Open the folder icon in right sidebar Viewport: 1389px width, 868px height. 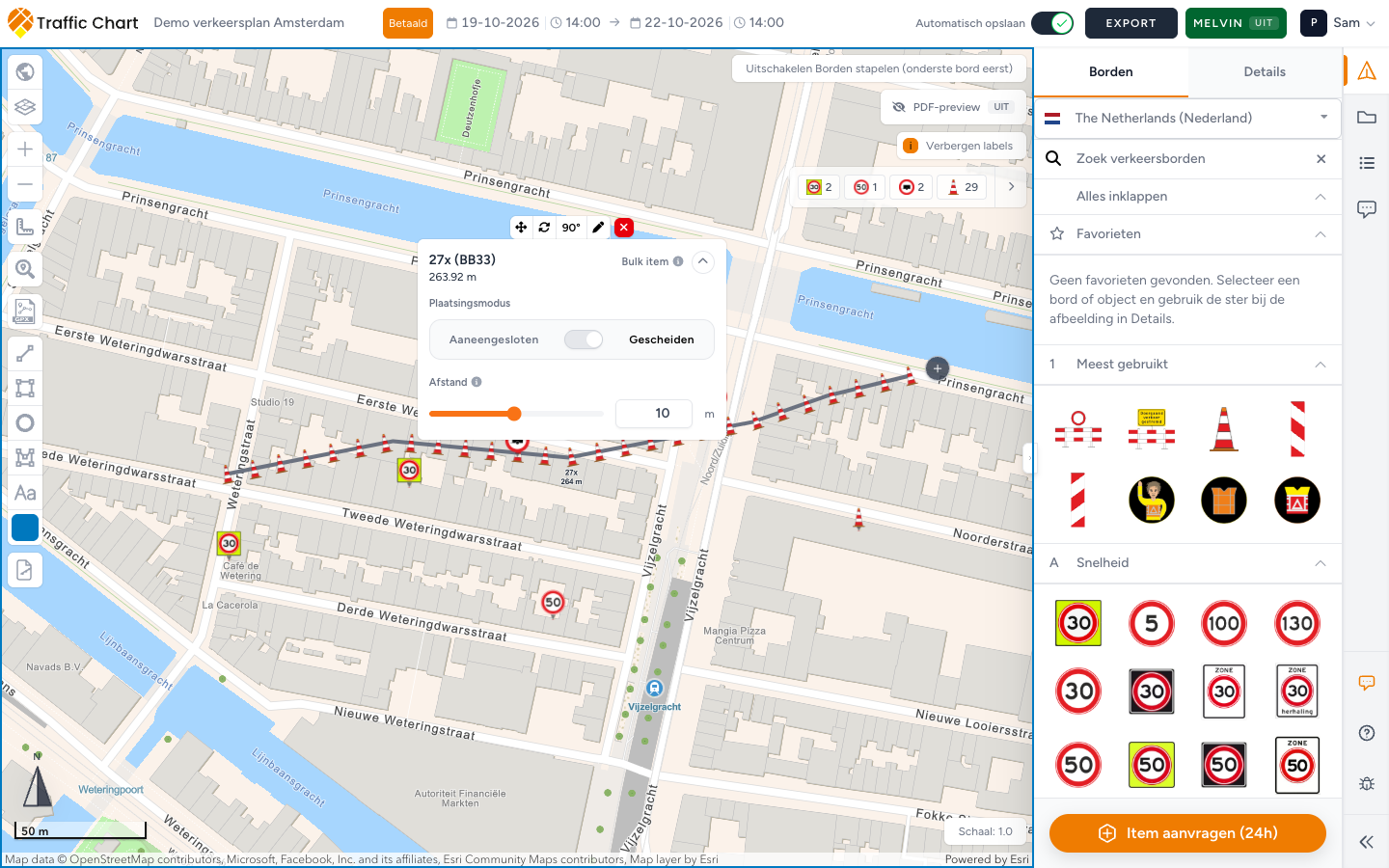point(1367,118)
